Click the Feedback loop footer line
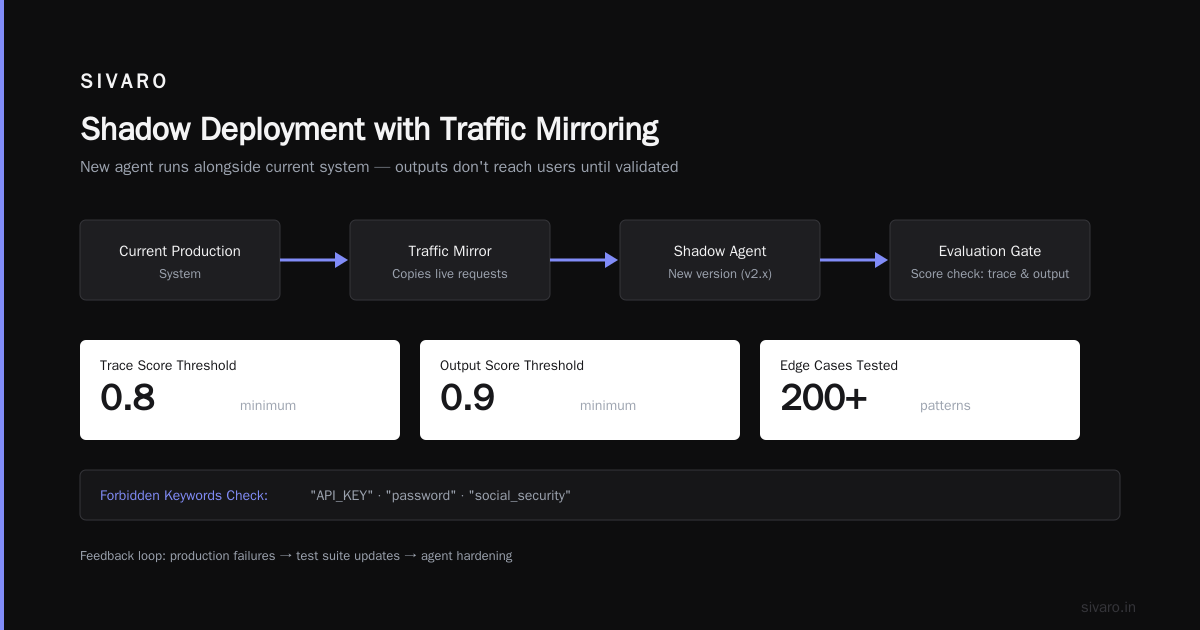 296,556
